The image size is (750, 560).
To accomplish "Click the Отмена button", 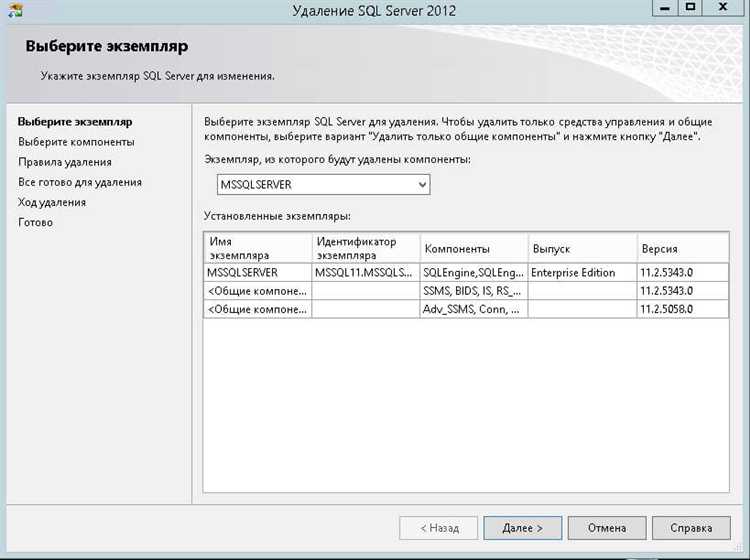I will coord(607,528).
